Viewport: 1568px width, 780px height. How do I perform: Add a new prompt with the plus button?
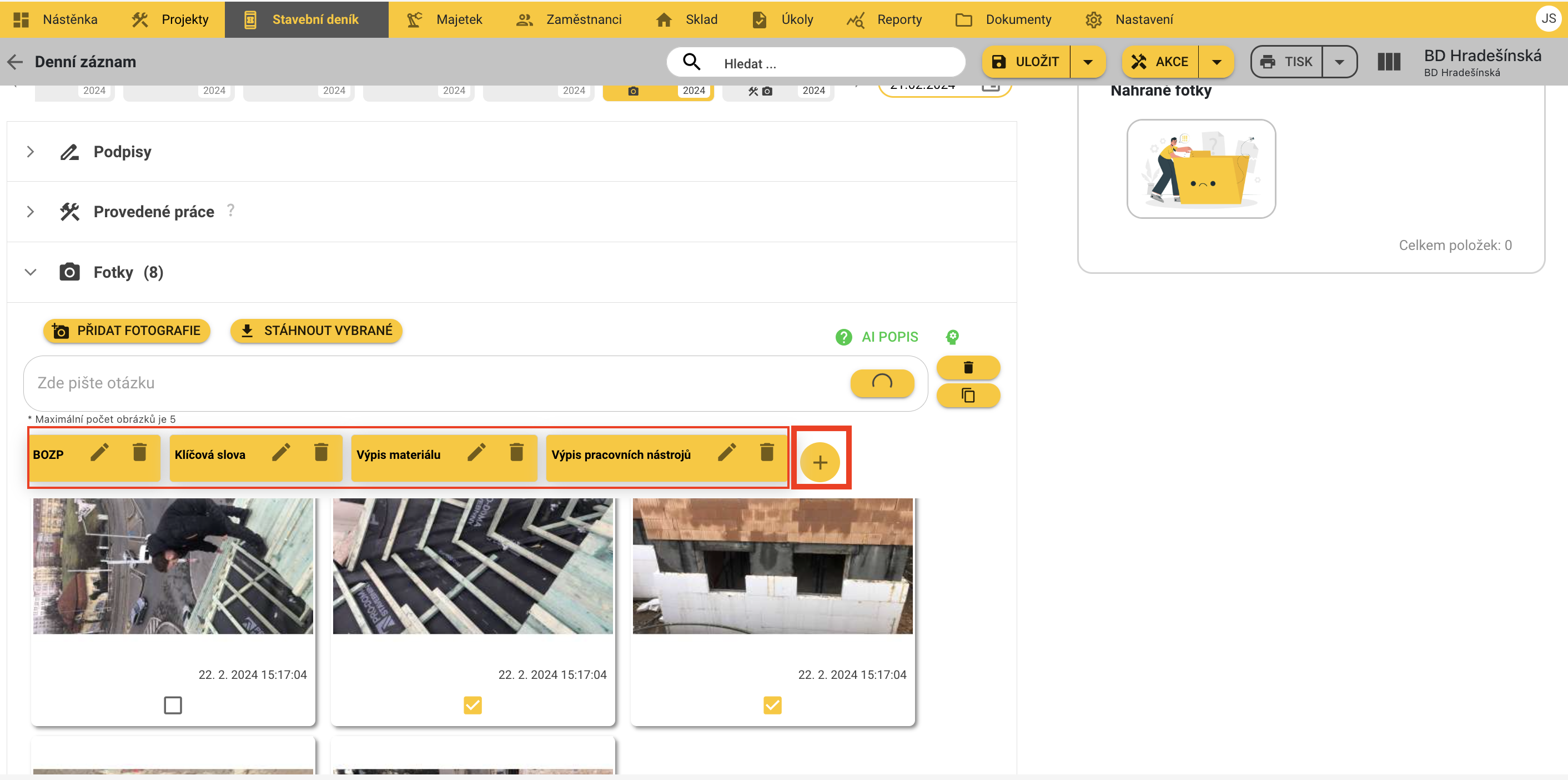tap(820, 462)
